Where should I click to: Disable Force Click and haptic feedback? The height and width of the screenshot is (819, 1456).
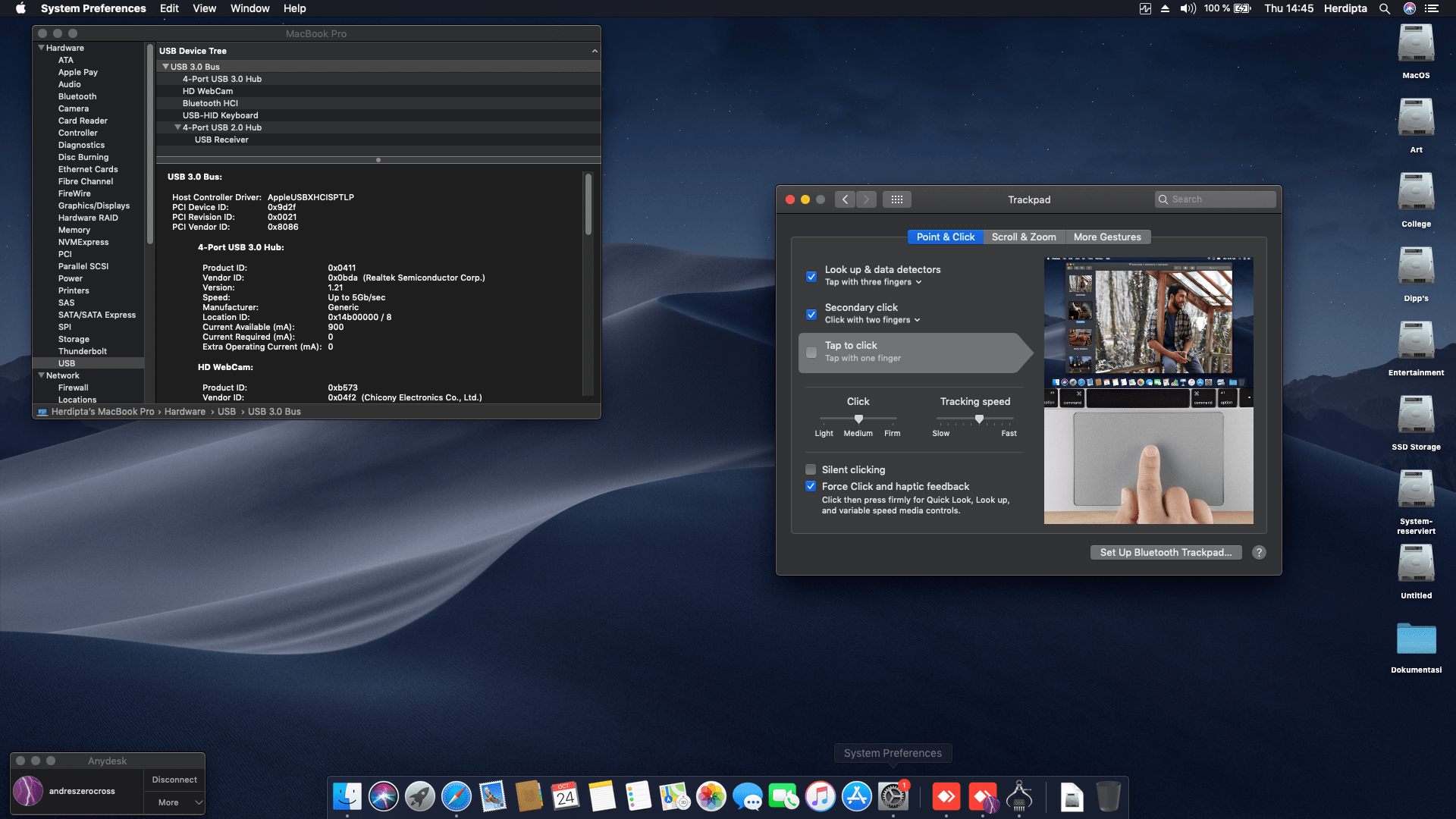click(x=811, y=486)
